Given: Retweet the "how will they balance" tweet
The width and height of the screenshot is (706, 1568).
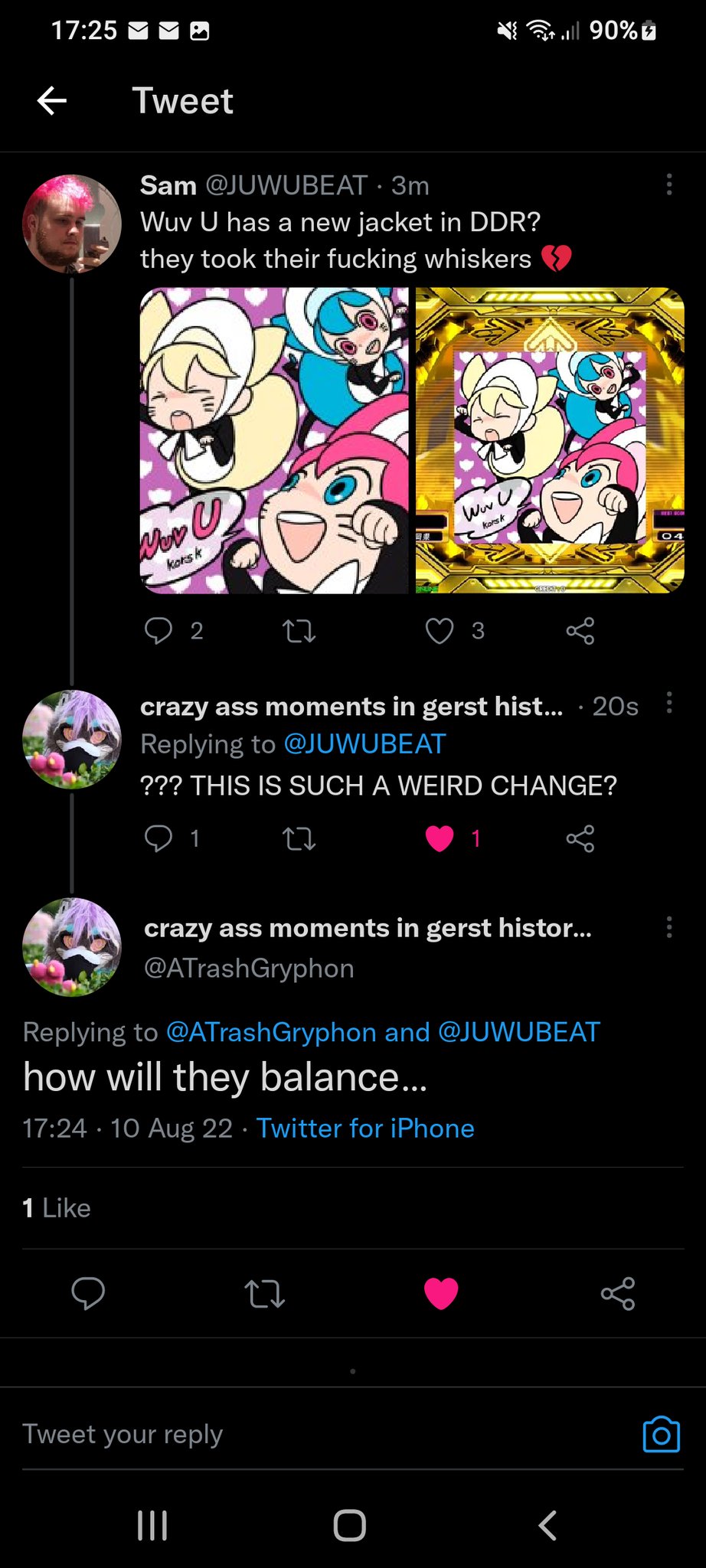Looking at the screenshot, I should (x=264, y=1294).
